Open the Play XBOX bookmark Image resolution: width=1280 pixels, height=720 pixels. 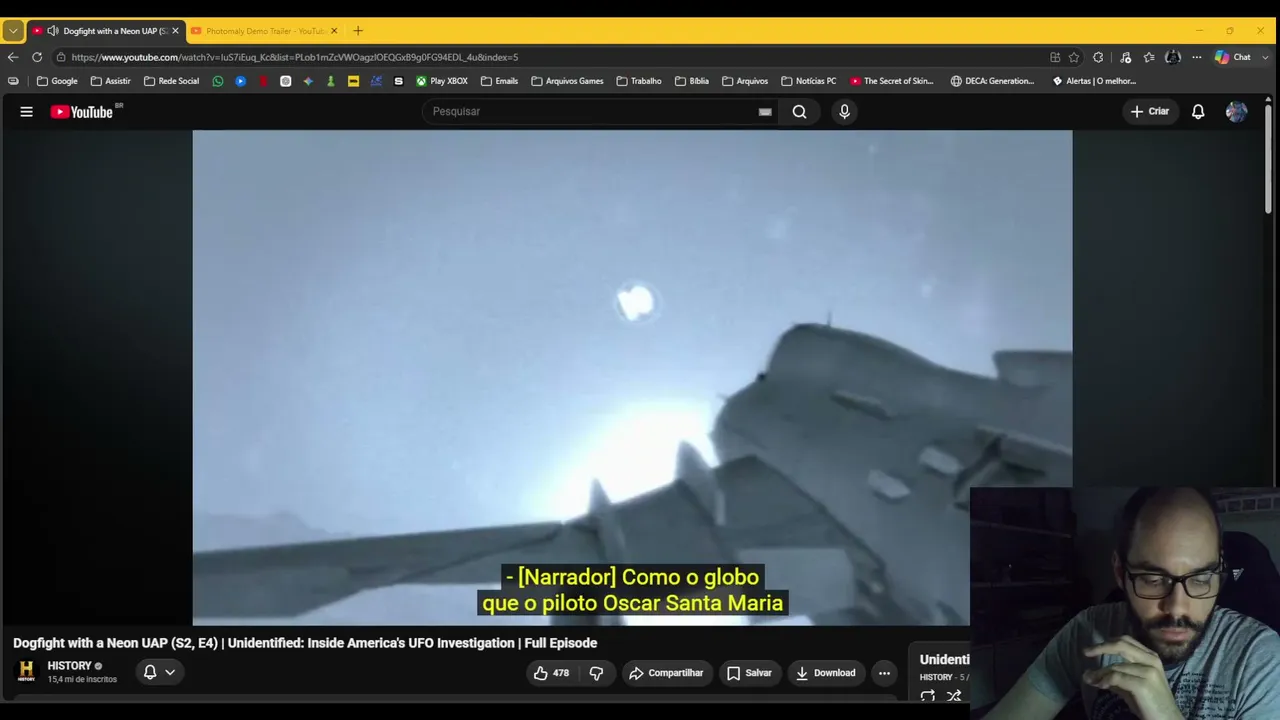click(442, 81)
